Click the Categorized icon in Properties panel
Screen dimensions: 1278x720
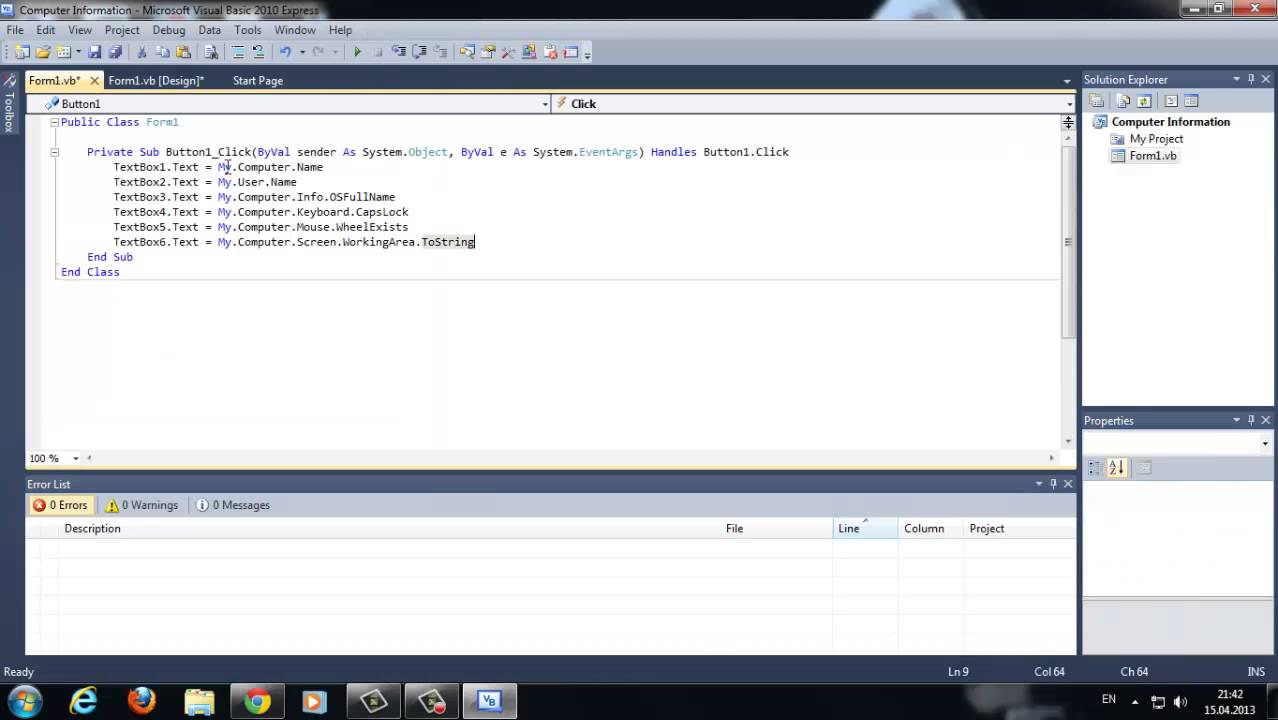tap(1095, 467)
